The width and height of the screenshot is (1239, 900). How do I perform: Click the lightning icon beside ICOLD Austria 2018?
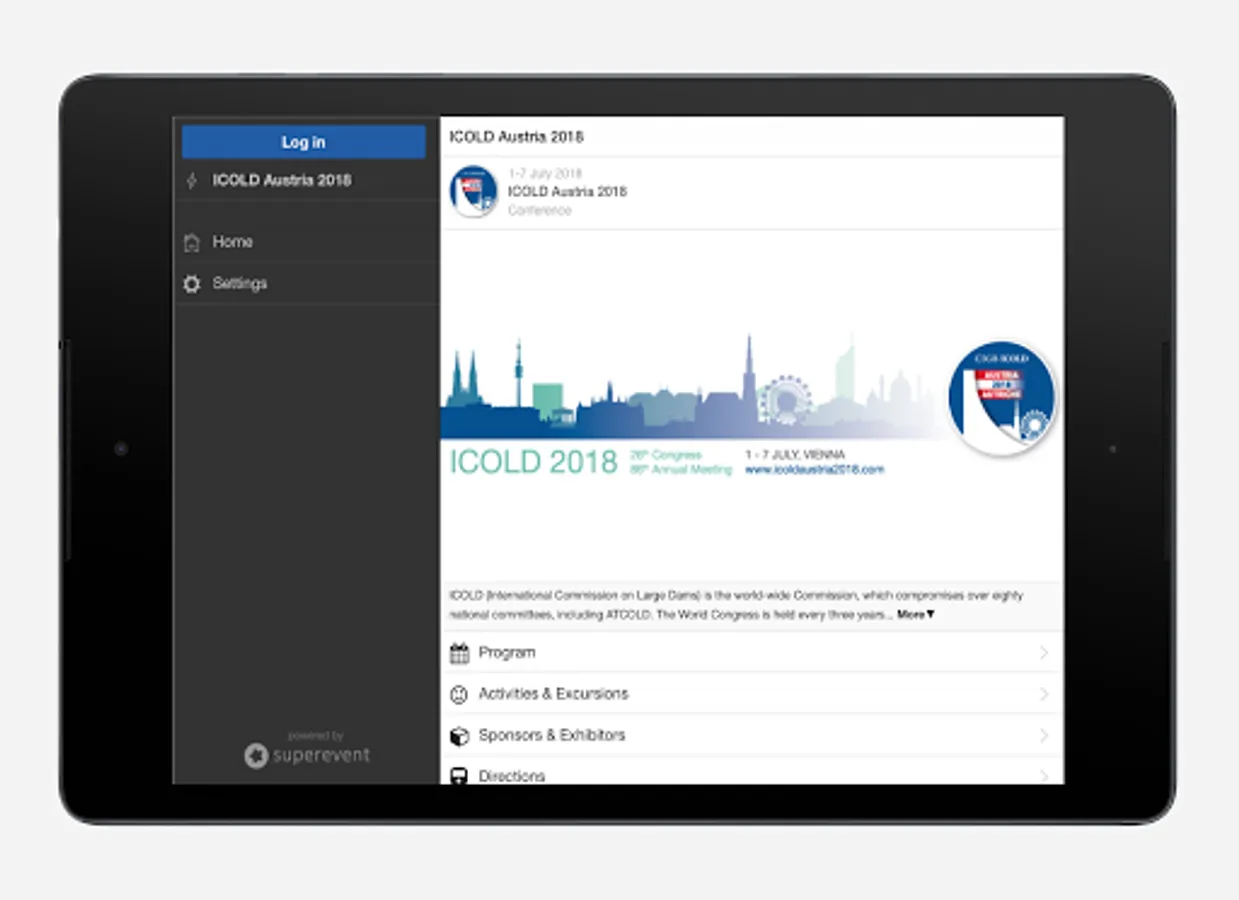coord(192,181)
